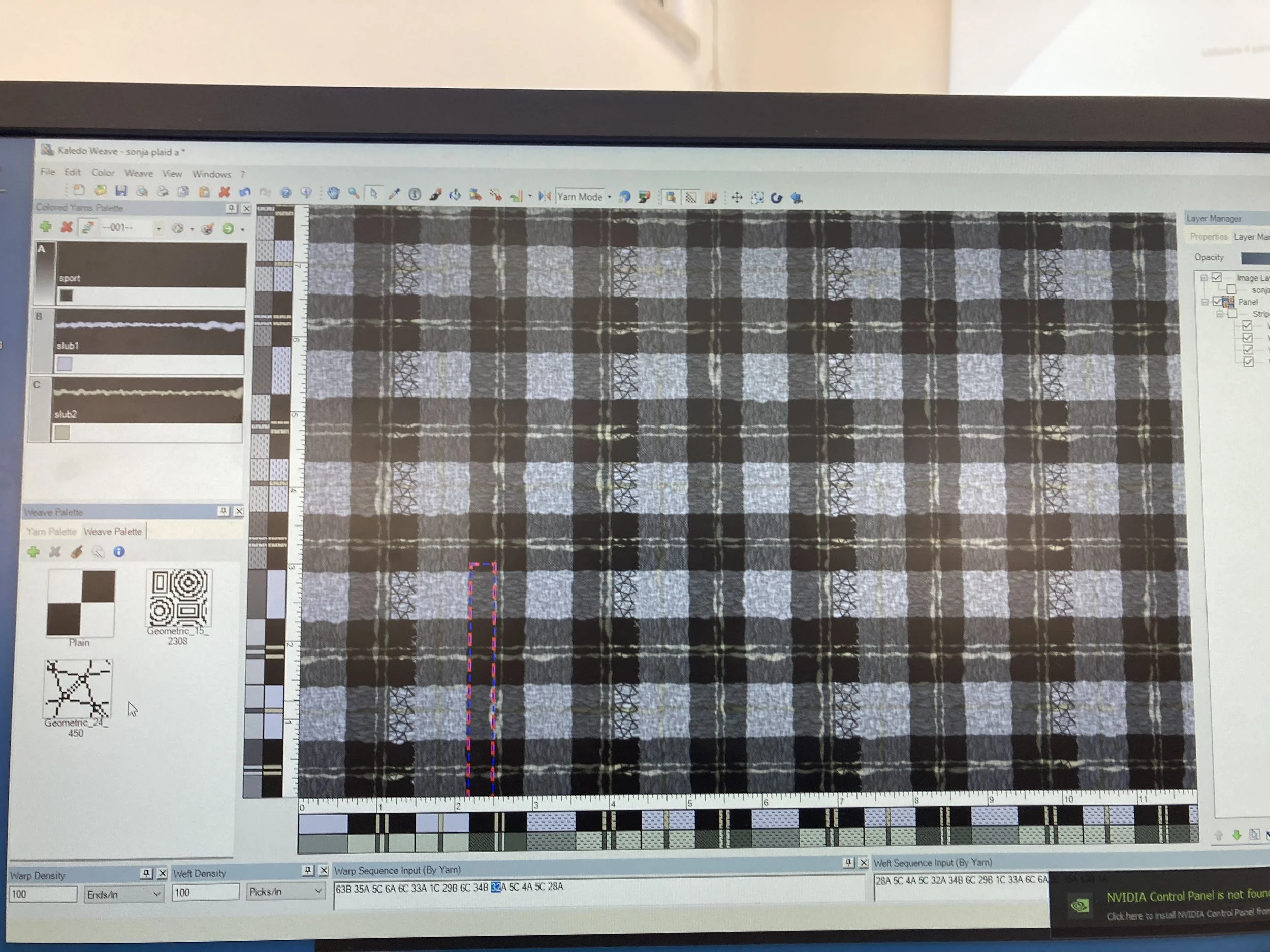Delete yarn with red X in palette
Viewport: 1270px width, 952px height.
(67, 227)
